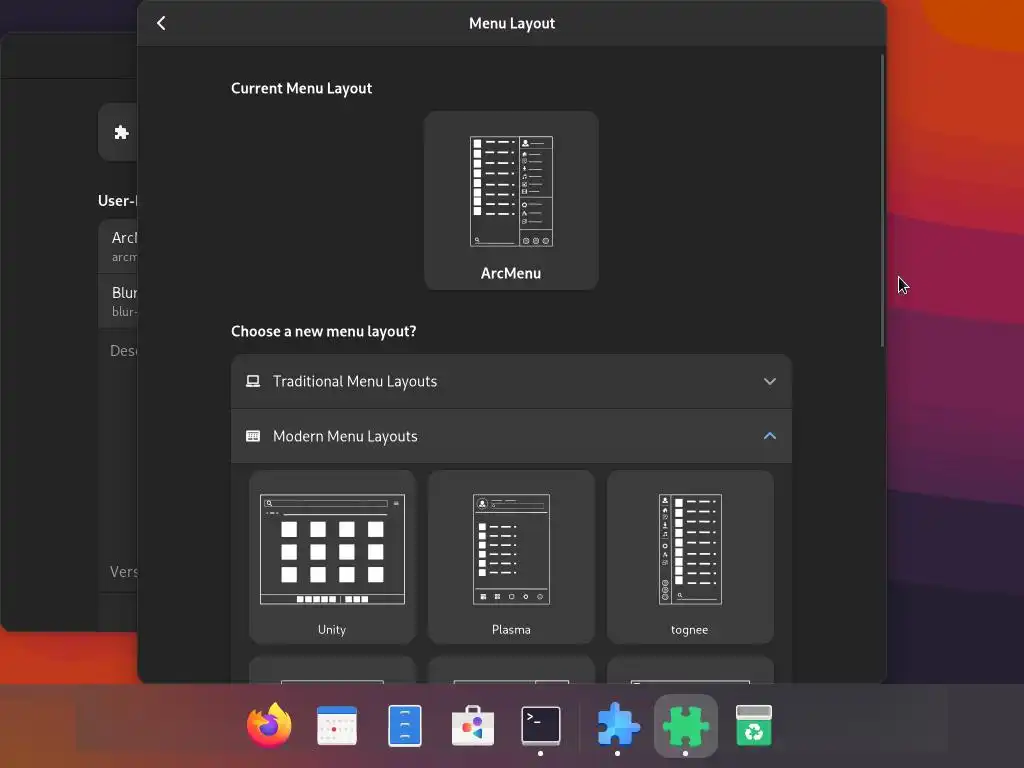Click the grid icon beside Modern Menu Layouts
This screenshot has width=1024, height=768.
tap(253, 436)
